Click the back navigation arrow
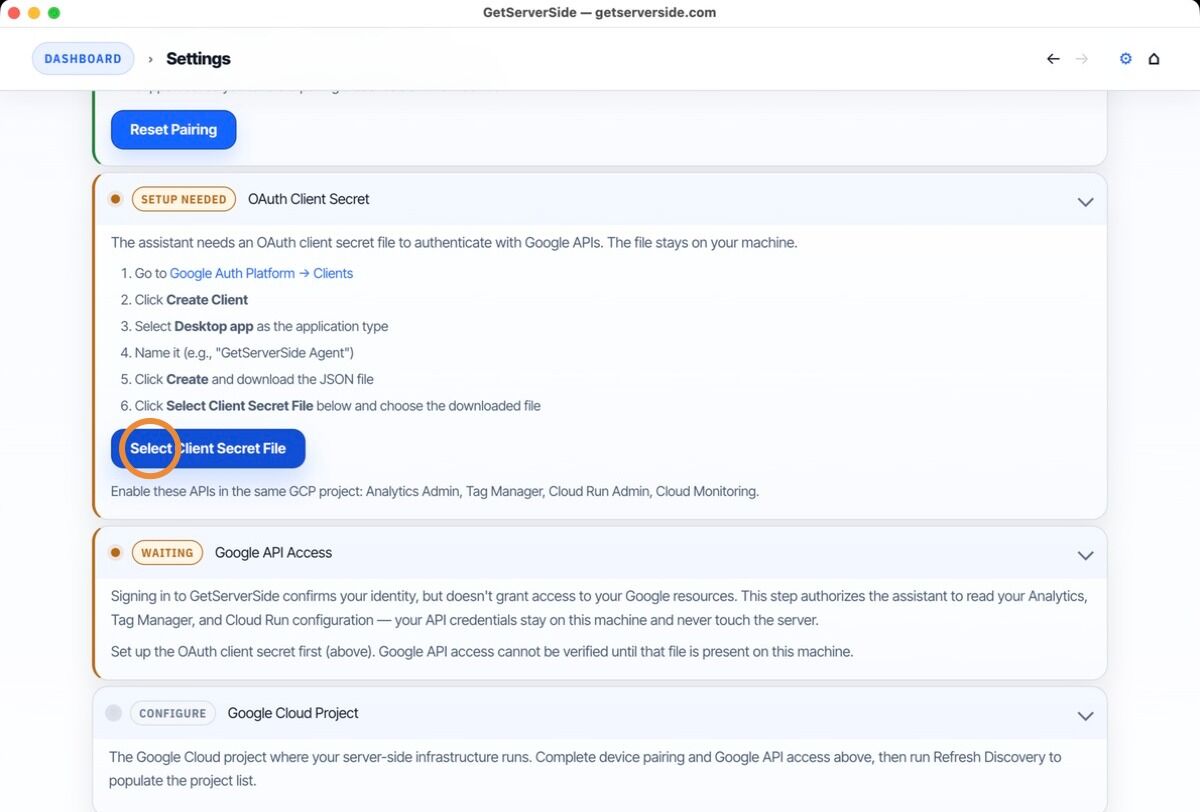Image resolution: width=1200 pixels, height=812 pixels. pos(1052,58)
